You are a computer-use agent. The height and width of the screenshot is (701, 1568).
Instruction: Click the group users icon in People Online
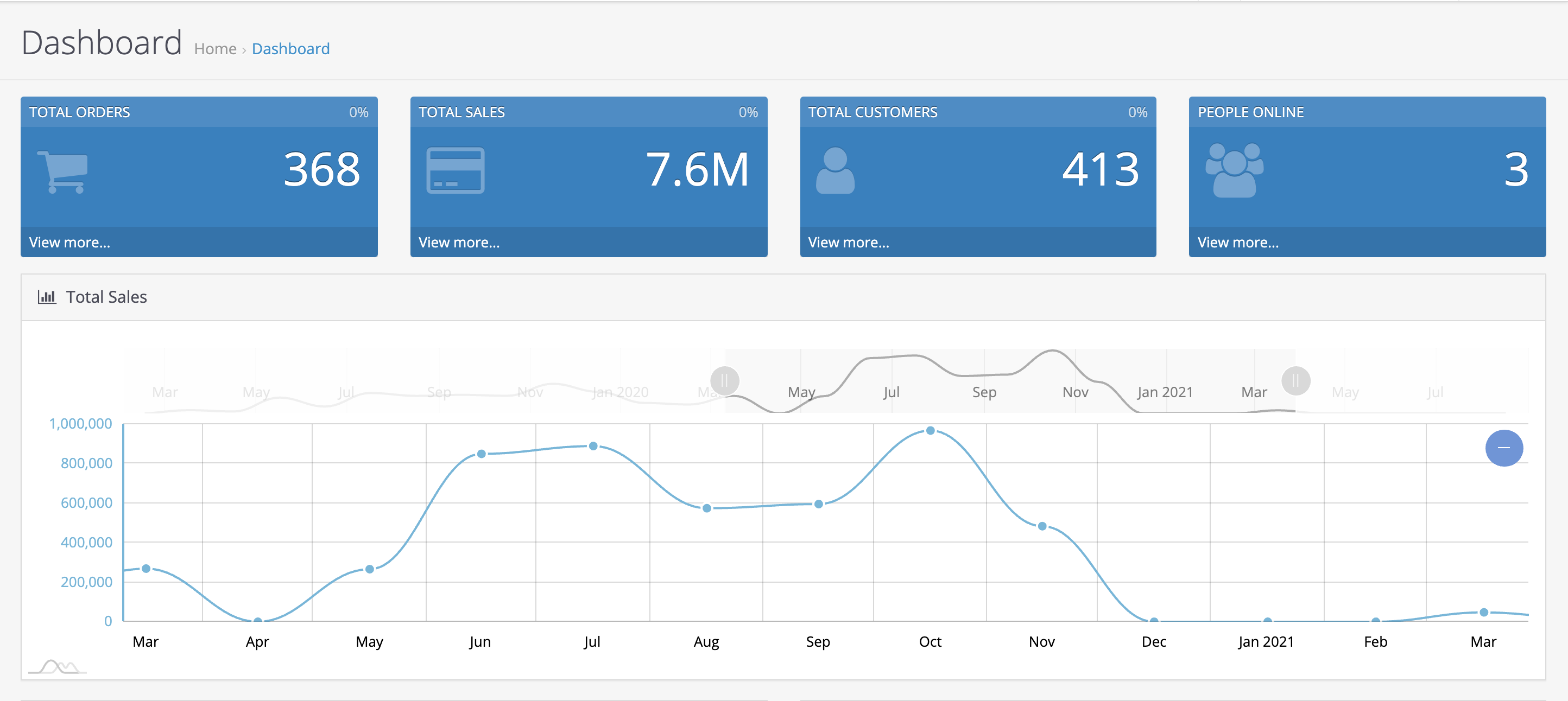click(1234, 170)
